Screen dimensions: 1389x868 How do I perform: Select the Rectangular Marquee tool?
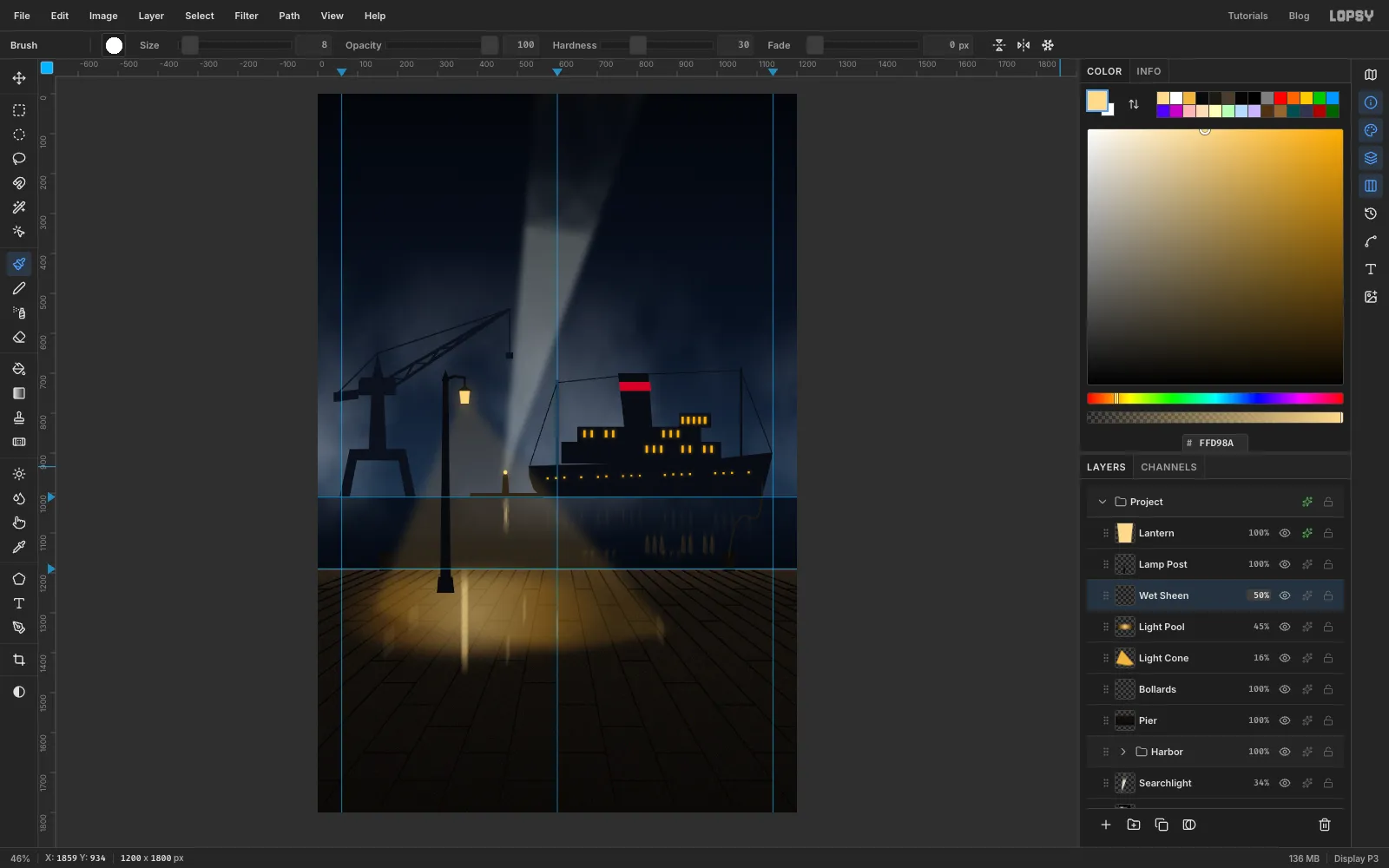pyautogui.click(x=19, y=110)
